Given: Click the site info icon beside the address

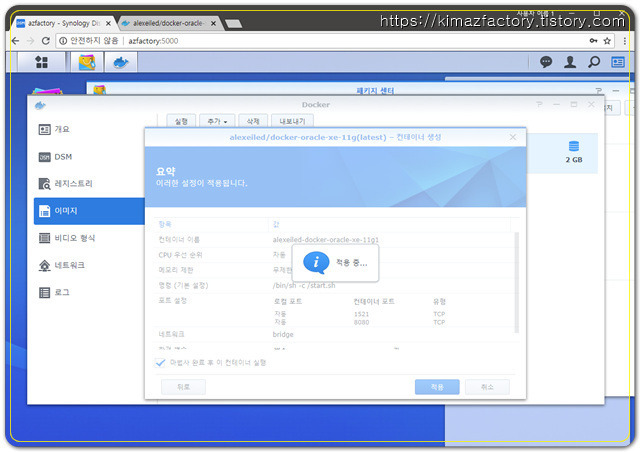Looking at the screenshot, I should pyautogui.click(x=63, y=41).
